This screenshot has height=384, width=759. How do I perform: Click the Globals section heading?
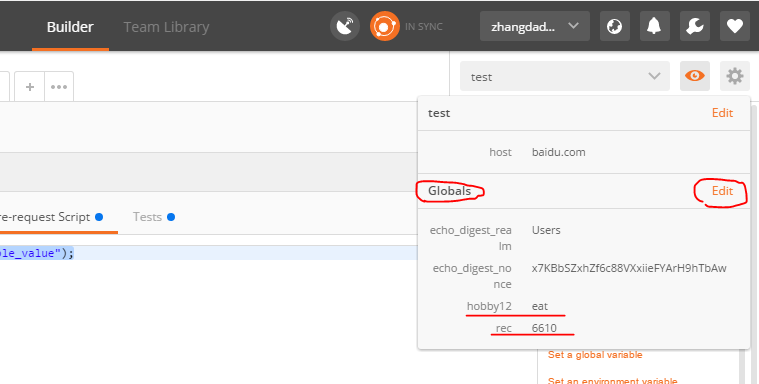[x=449, y=191]
